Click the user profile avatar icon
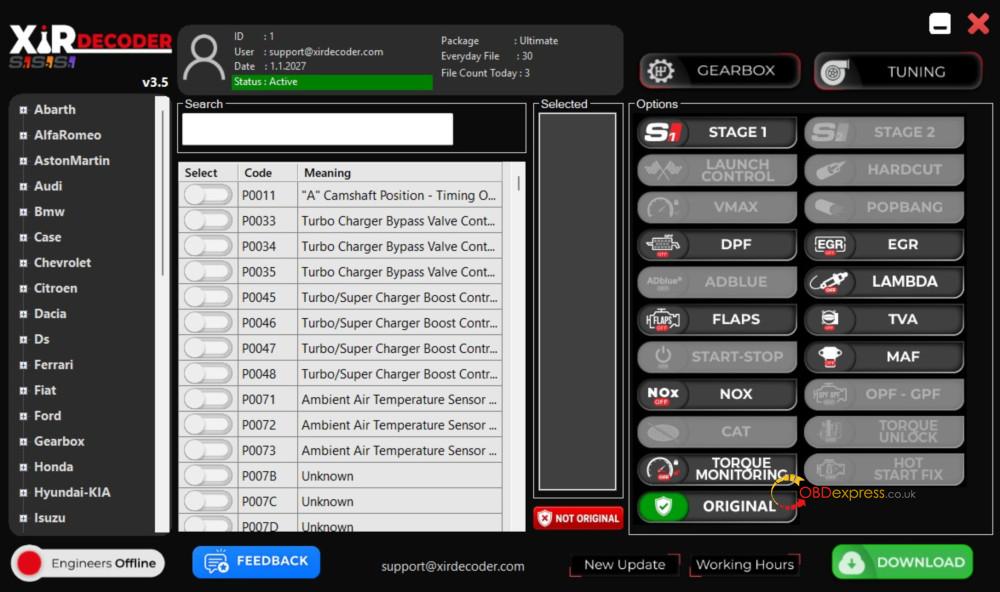This screenshot has height=592, width=1000. tap(204, 58)
